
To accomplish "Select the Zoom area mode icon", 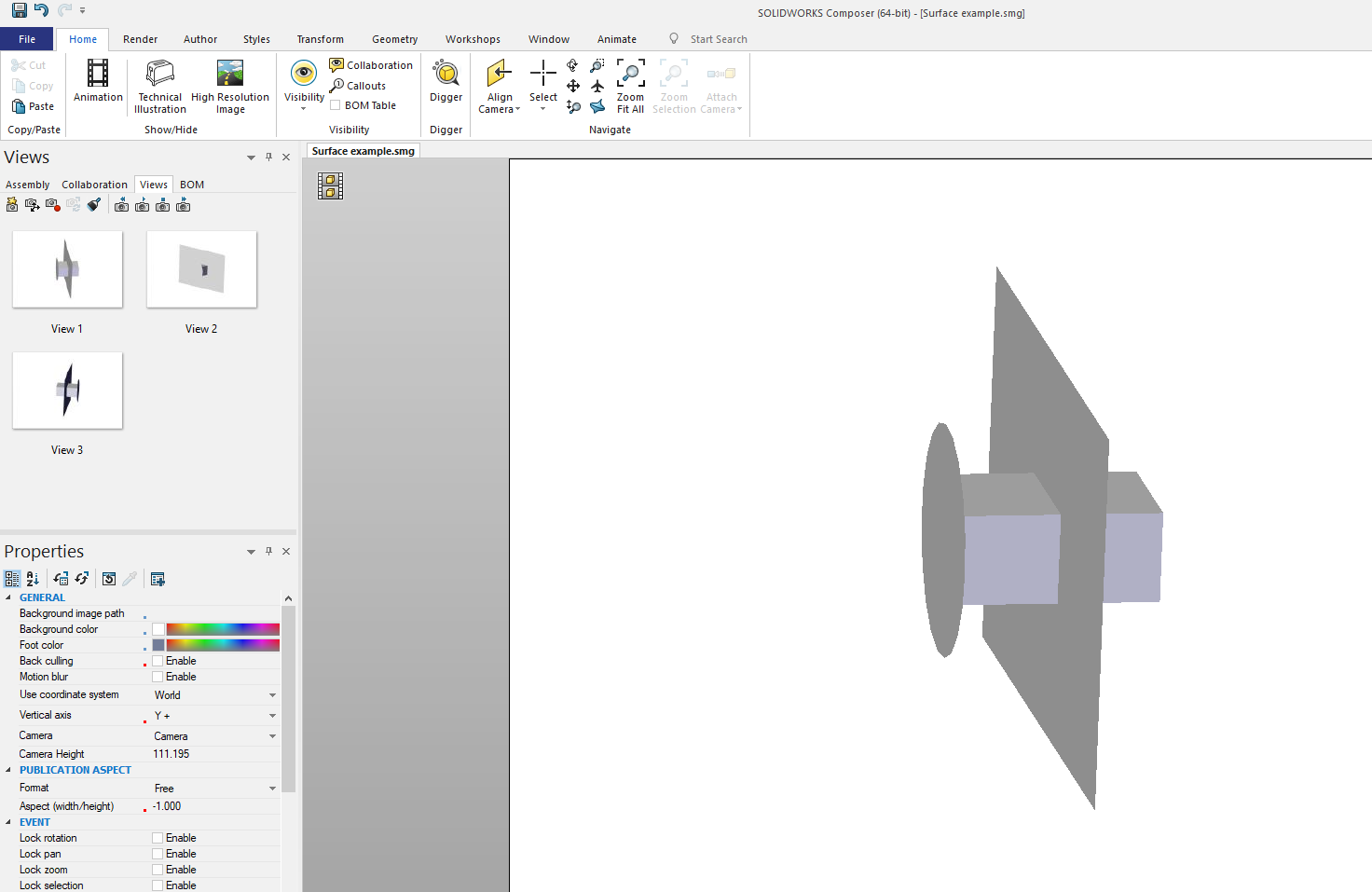I will pyautogui.click(x=597, y=65).
